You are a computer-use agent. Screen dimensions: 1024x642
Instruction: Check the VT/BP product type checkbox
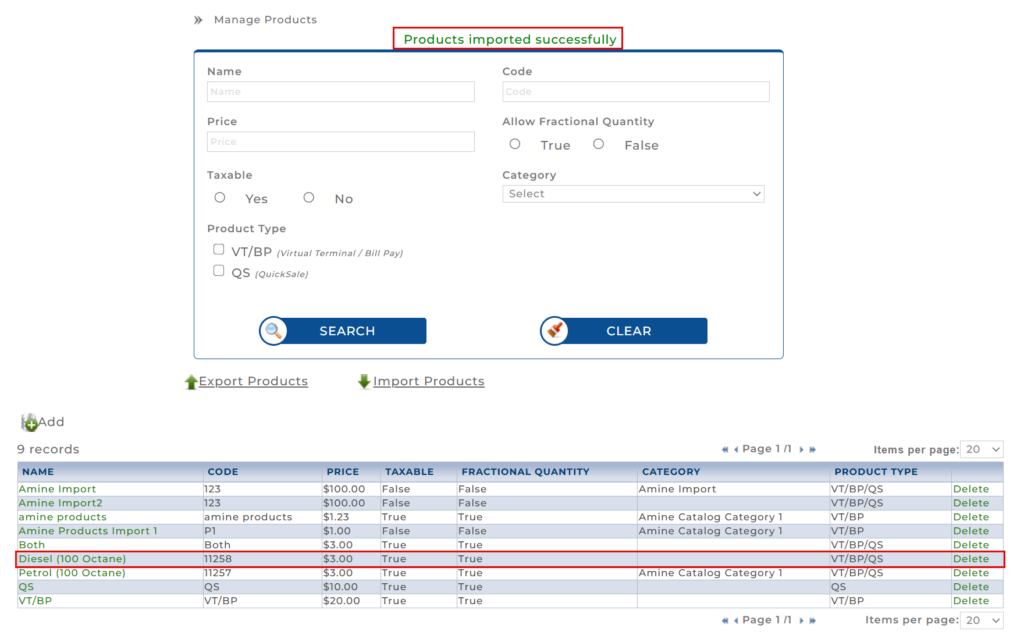pyautogui.click(x=219, y=250)
